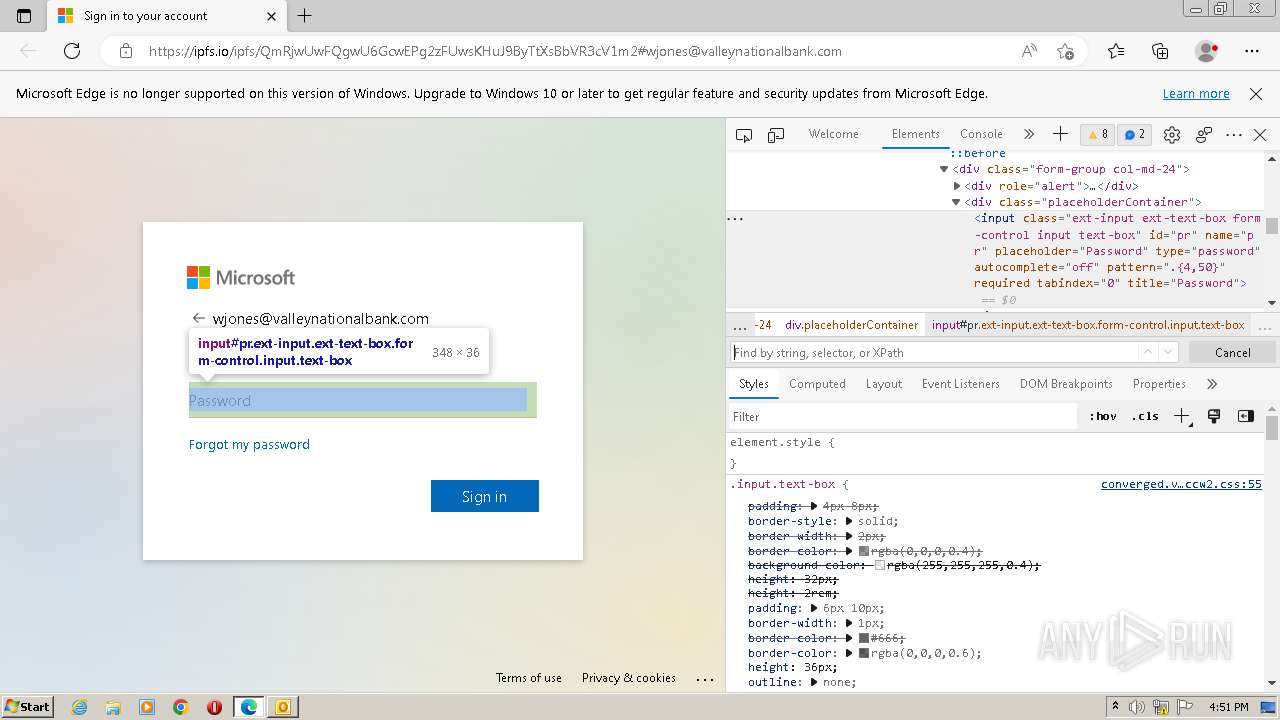The height and width of the screenshot is (720, 1280).
Task: Click back arrow next to wjones email
Action: [198, 319]
